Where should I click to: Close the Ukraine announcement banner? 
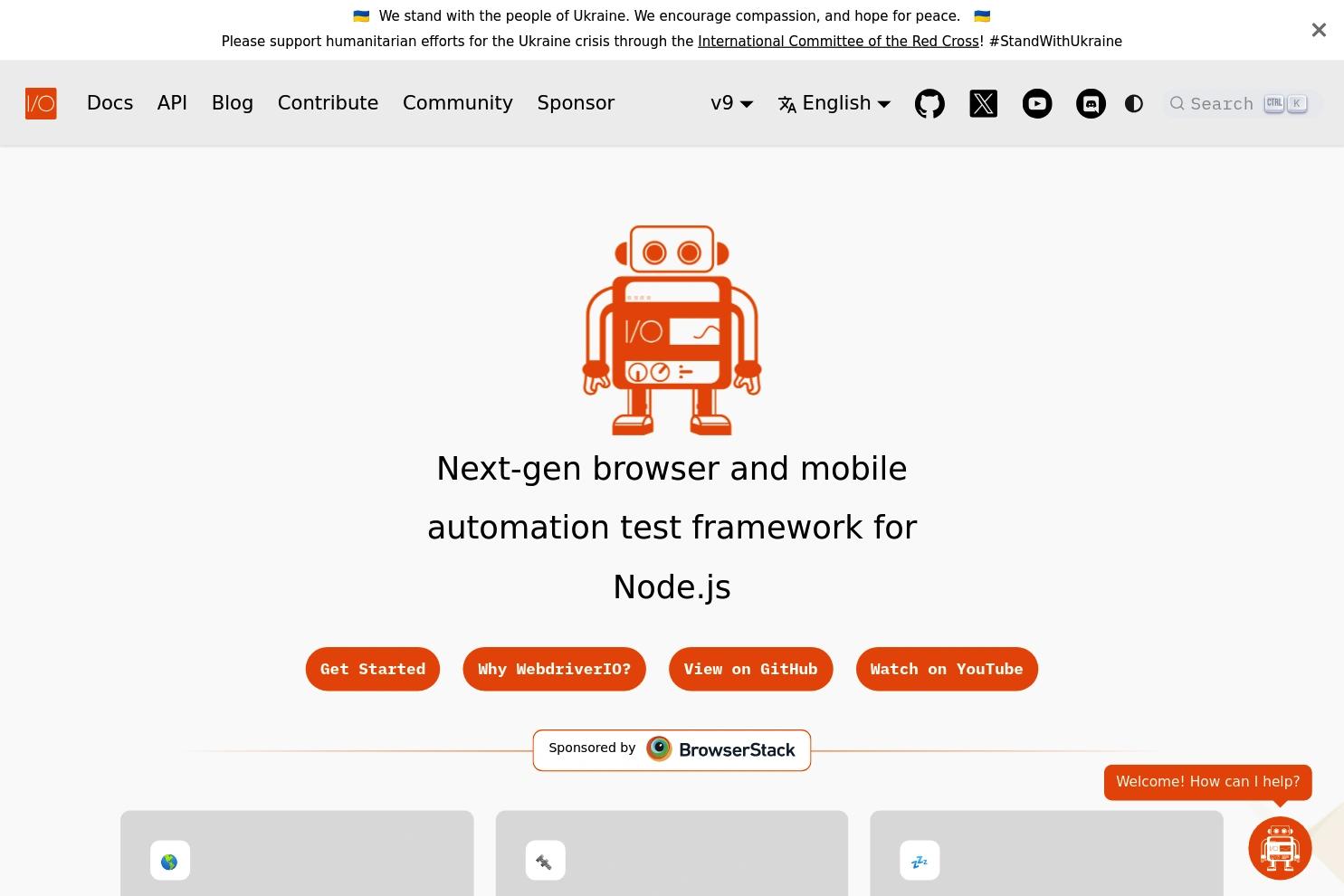[1319, 30]
